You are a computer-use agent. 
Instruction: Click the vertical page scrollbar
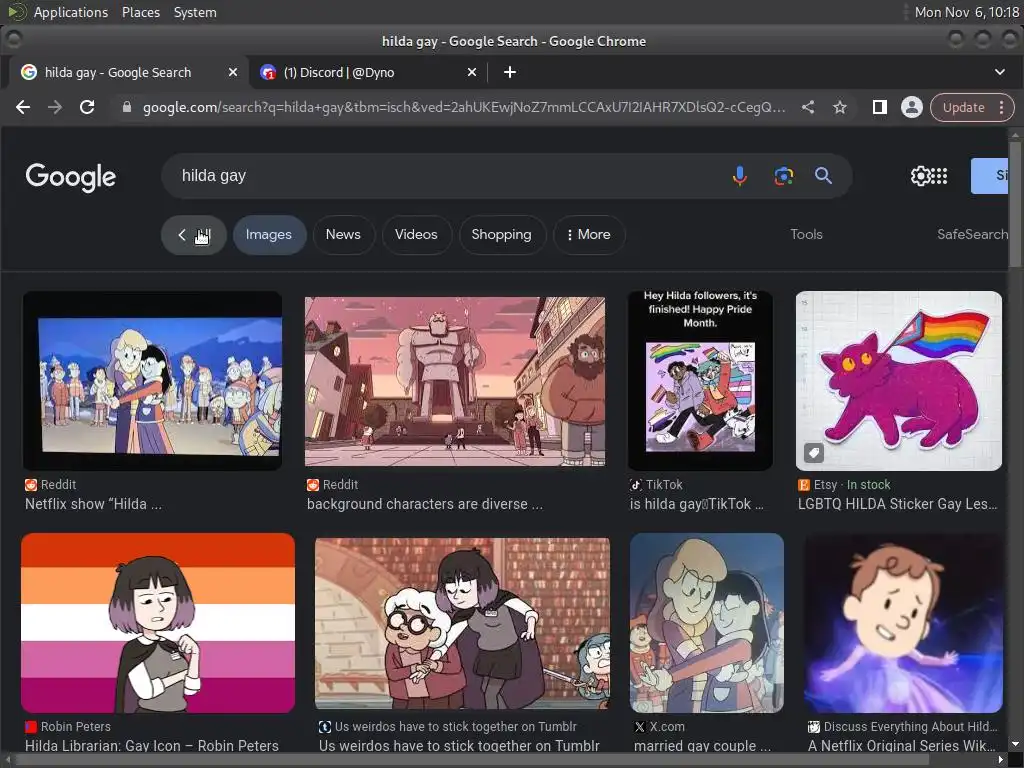(x=1014, y=202)
